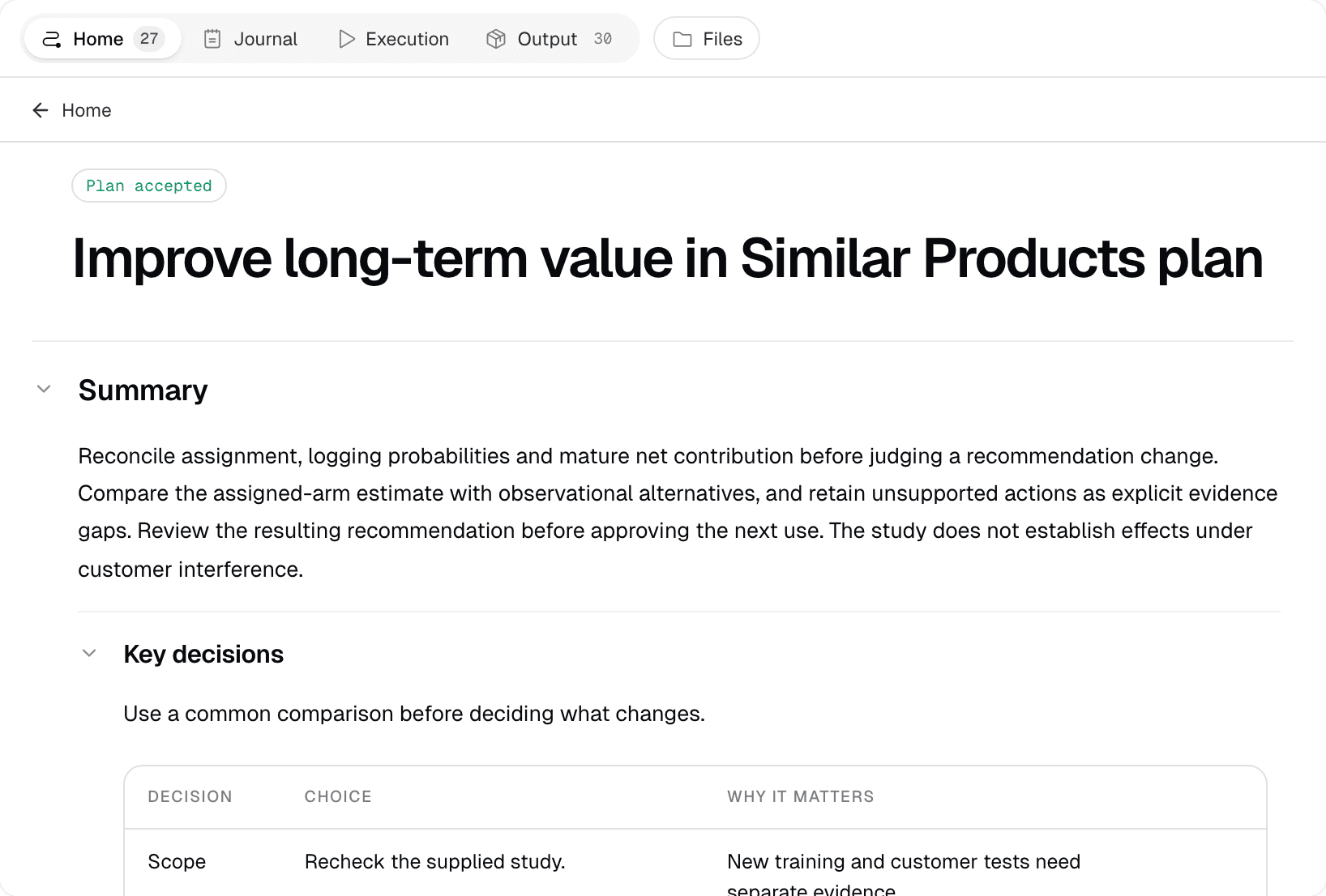Open the Files button
1326x896 pixels.
coord(707,39)
